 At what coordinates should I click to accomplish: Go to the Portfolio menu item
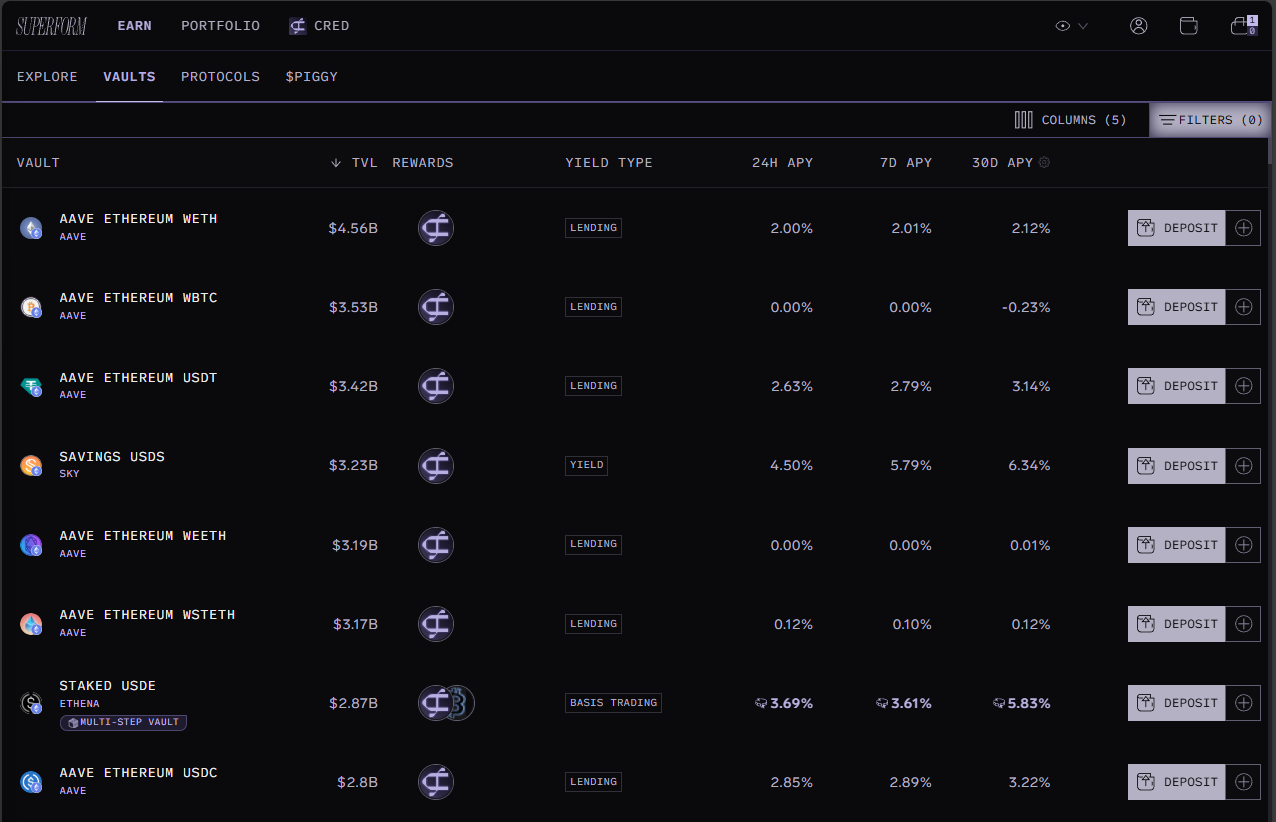point(220,26)
